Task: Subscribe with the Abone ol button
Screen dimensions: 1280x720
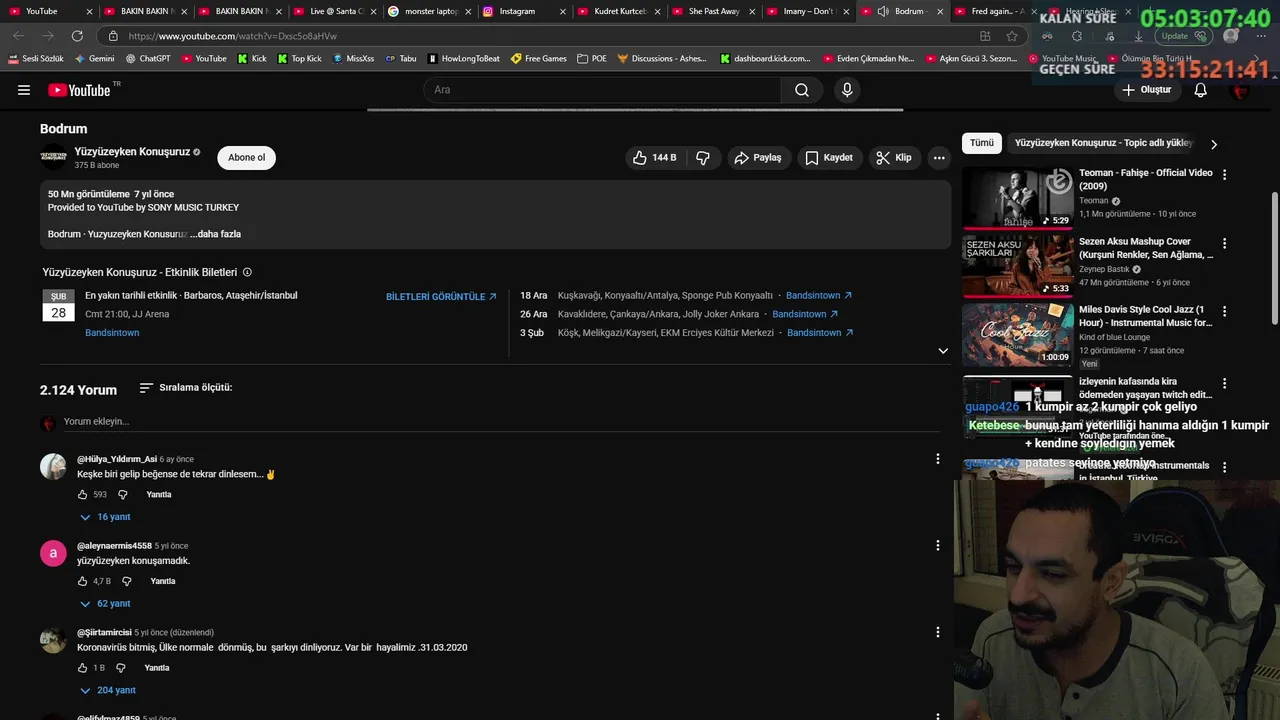Action: [x=246, y=158]
